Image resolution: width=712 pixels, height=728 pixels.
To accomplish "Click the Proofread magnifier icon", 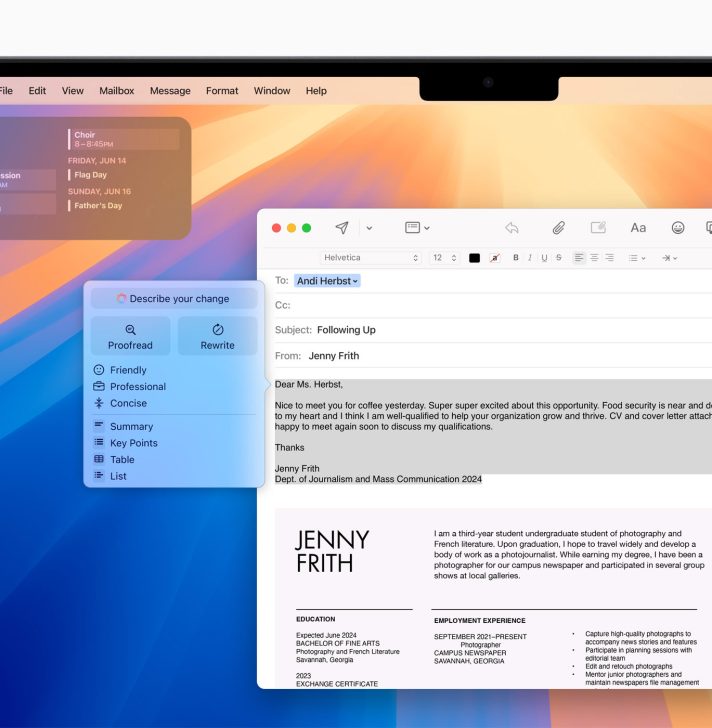I will pyautogui.click(x=130, y=330).
